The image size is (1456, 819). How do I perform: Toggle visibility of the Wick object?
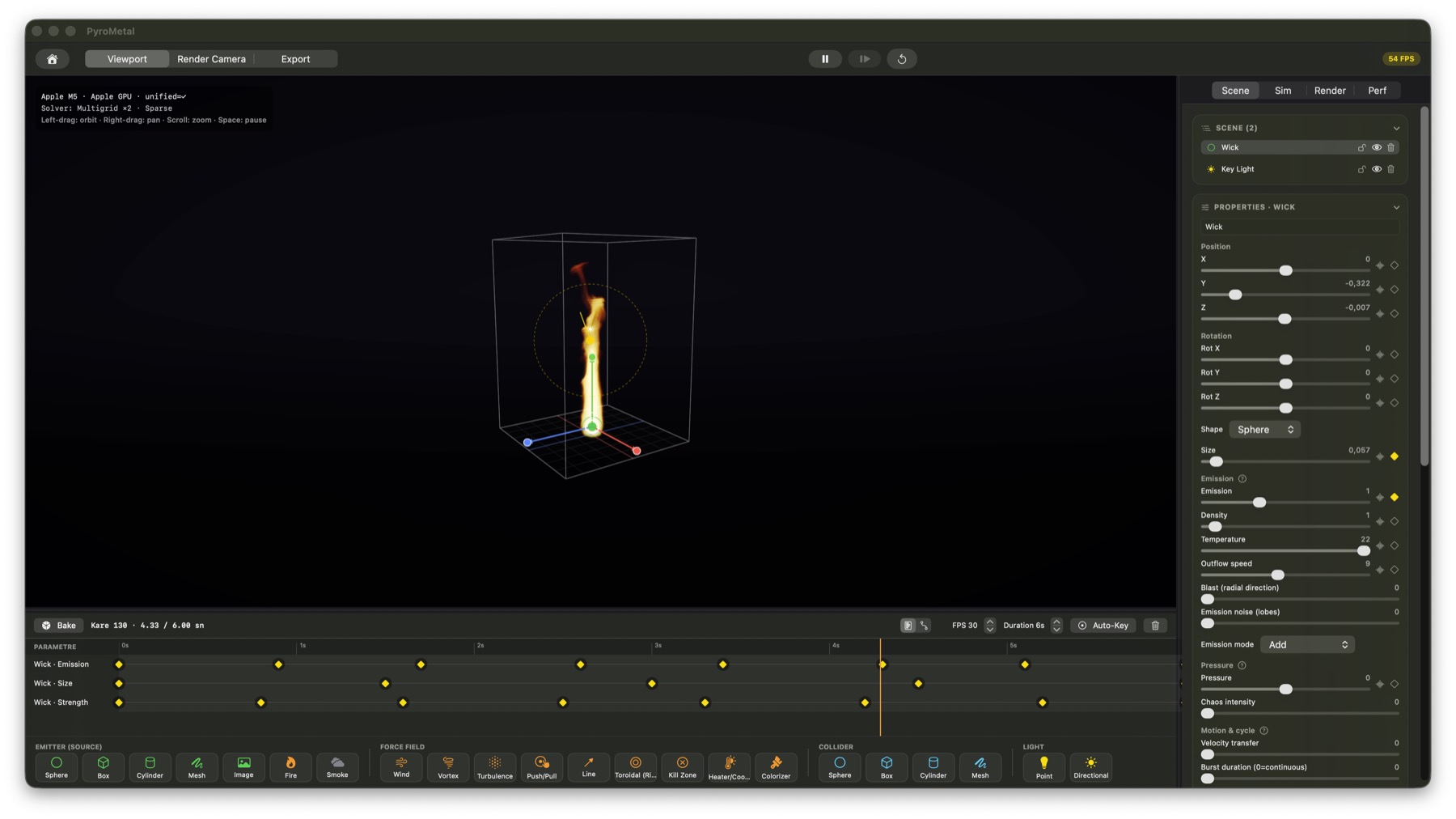coord(1377,147)
